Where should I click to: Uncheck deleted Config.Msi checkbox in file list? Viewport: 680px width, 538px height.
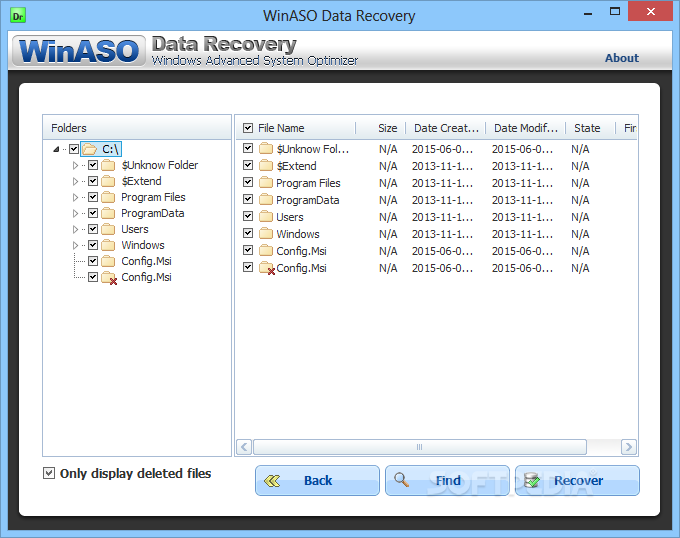pos(248,267)
